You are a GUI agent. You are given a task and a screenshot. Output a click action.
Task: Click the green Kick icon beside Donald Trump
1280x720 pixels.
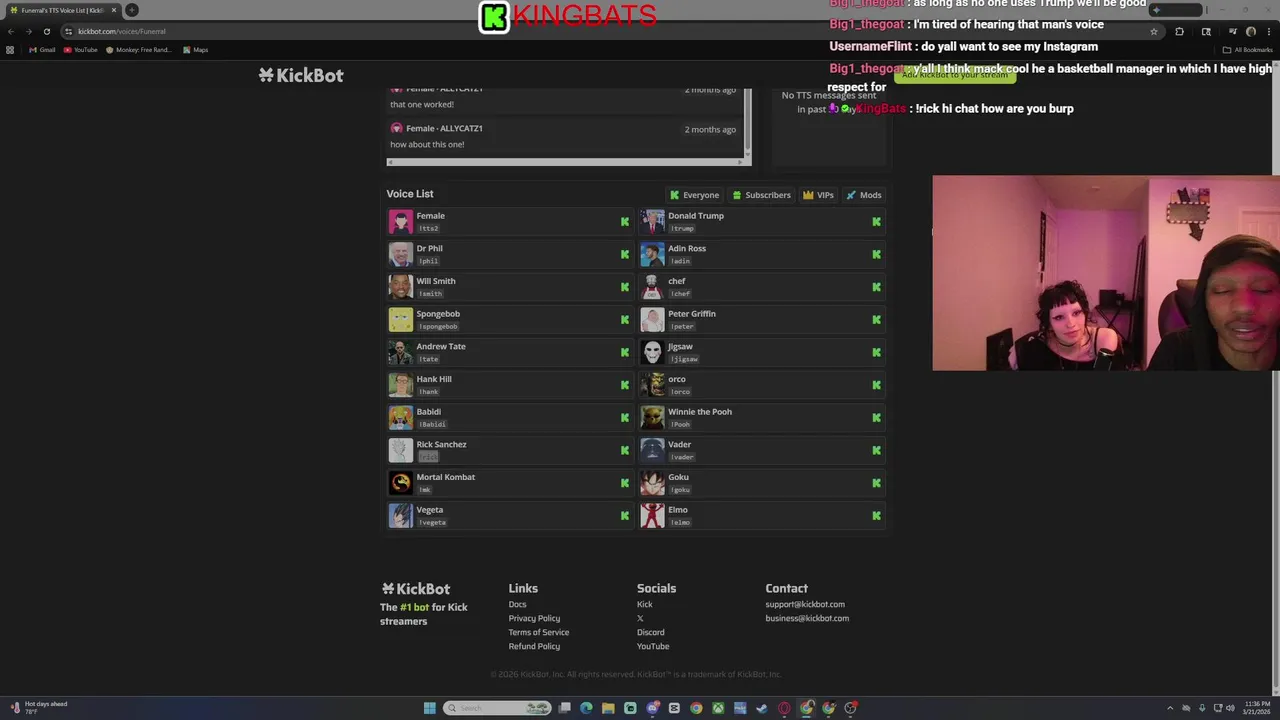click(x=876, y=222)
